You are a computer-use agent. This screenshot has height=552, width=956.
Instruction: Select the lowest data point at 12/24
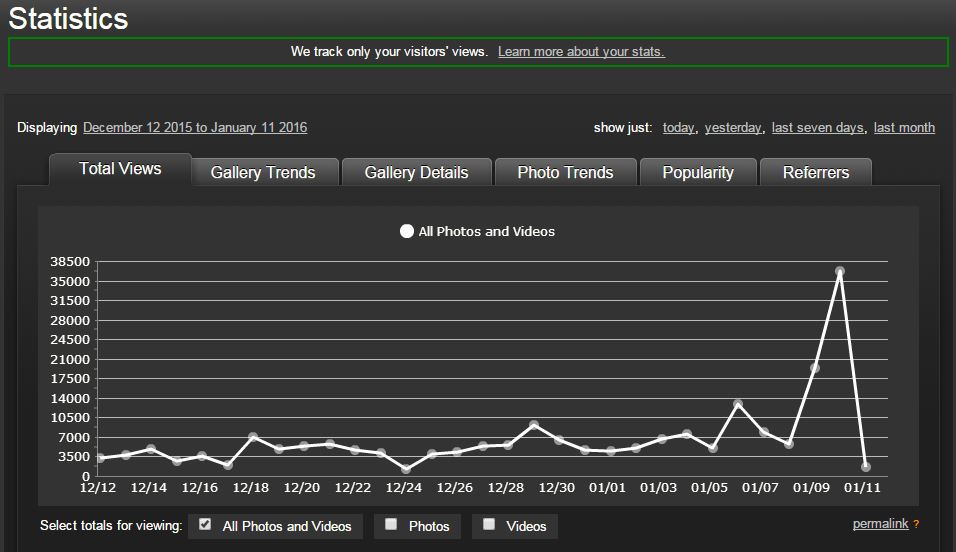tap(406, 469)
